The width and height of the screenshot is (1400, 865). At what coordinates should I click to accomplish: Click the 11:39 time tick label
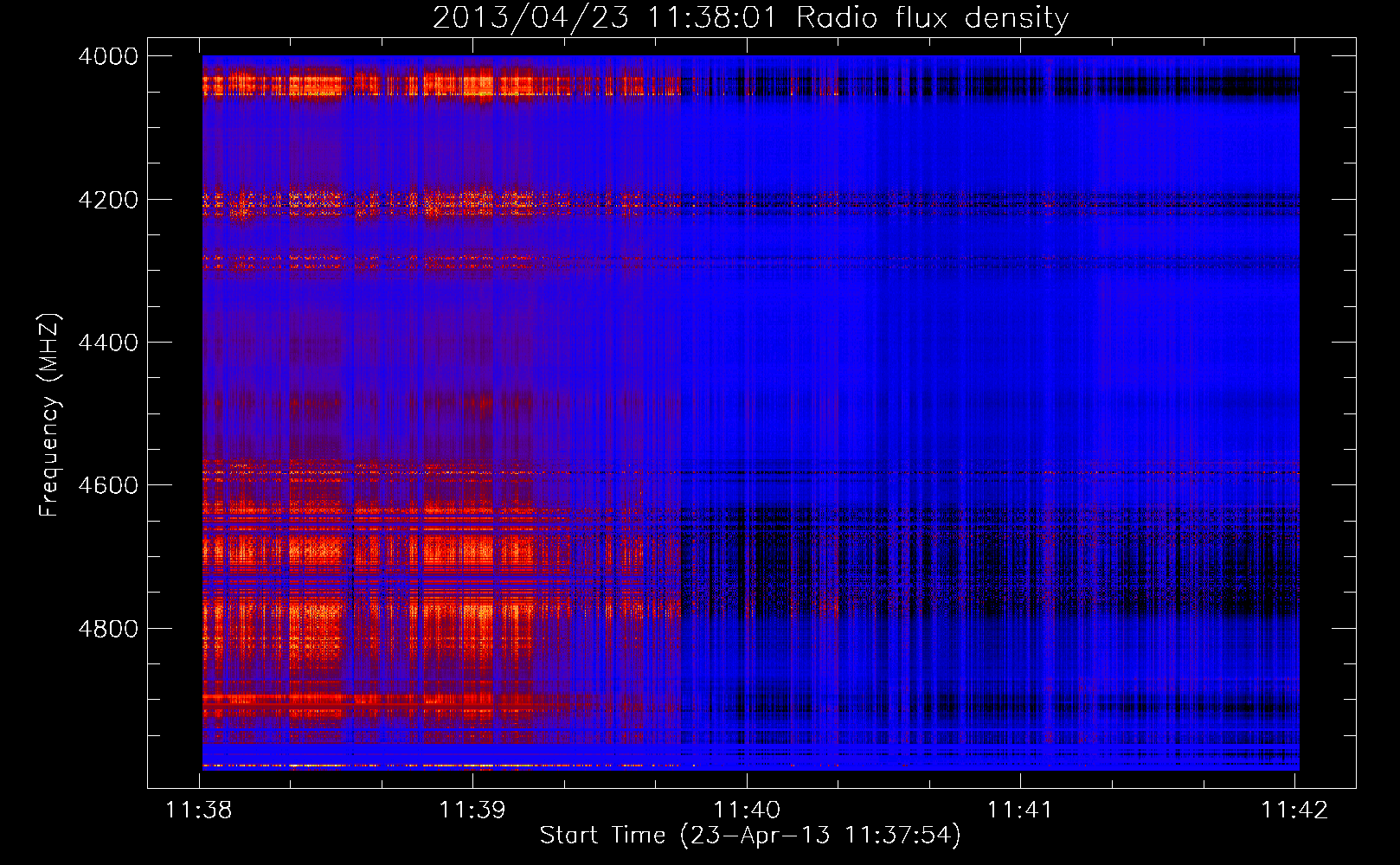pos(472,811)
